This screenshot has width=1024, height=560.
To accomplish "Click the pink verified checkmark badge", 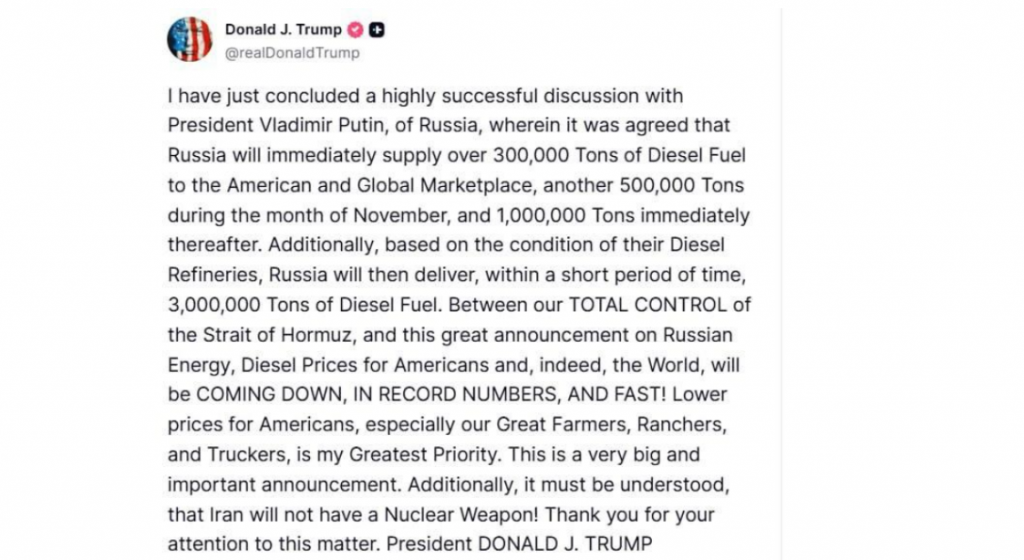I will [x=355, y=30].
